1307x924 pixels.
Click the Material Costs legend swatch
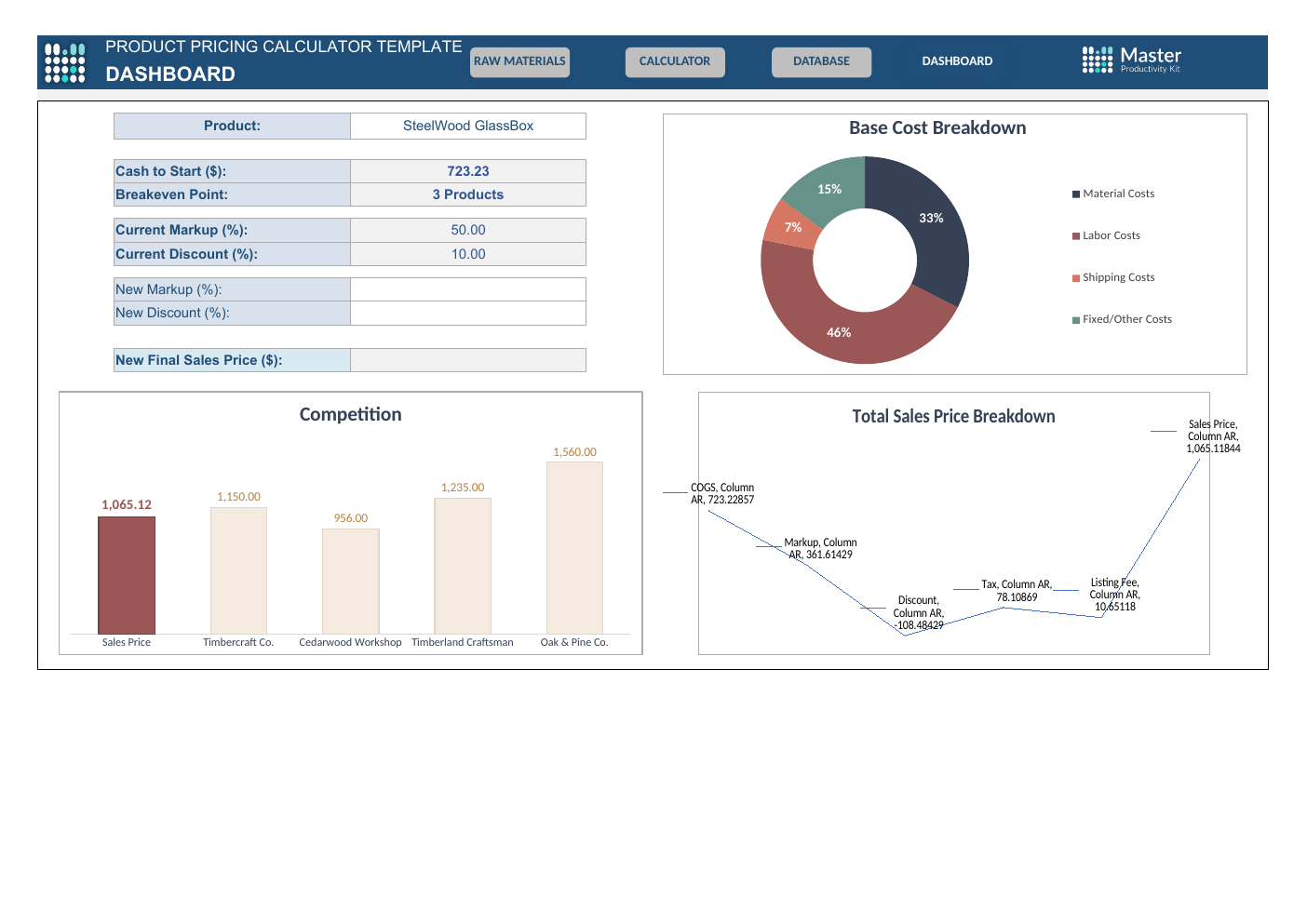(x=1076, y=194)
